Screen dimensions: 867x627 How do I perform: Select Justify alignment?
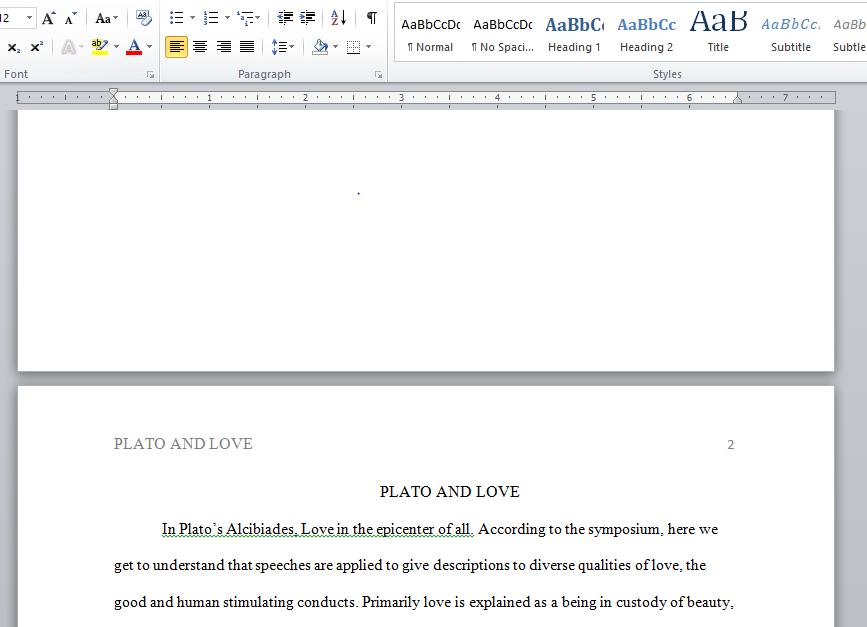pyautogui.click(x=247, y=47)
